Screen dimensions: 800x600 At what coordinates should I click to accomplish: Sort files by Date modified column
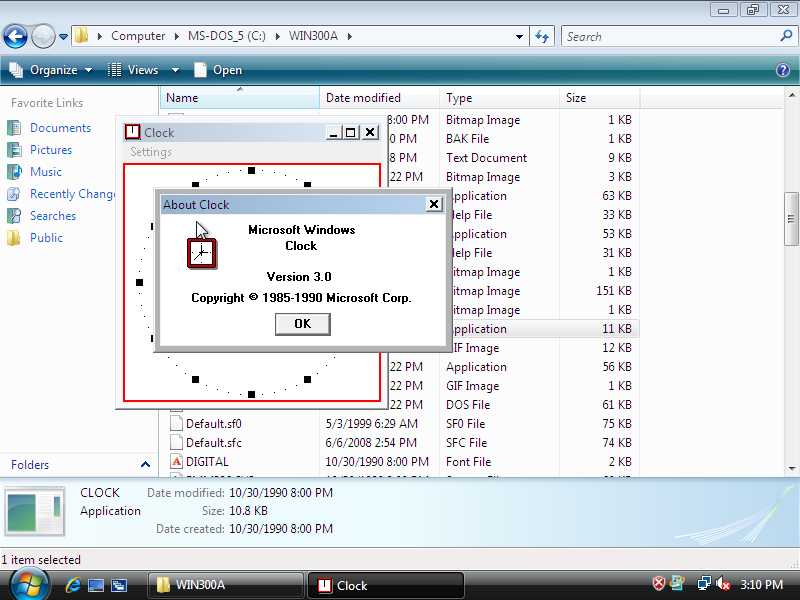tap(364, 98)
